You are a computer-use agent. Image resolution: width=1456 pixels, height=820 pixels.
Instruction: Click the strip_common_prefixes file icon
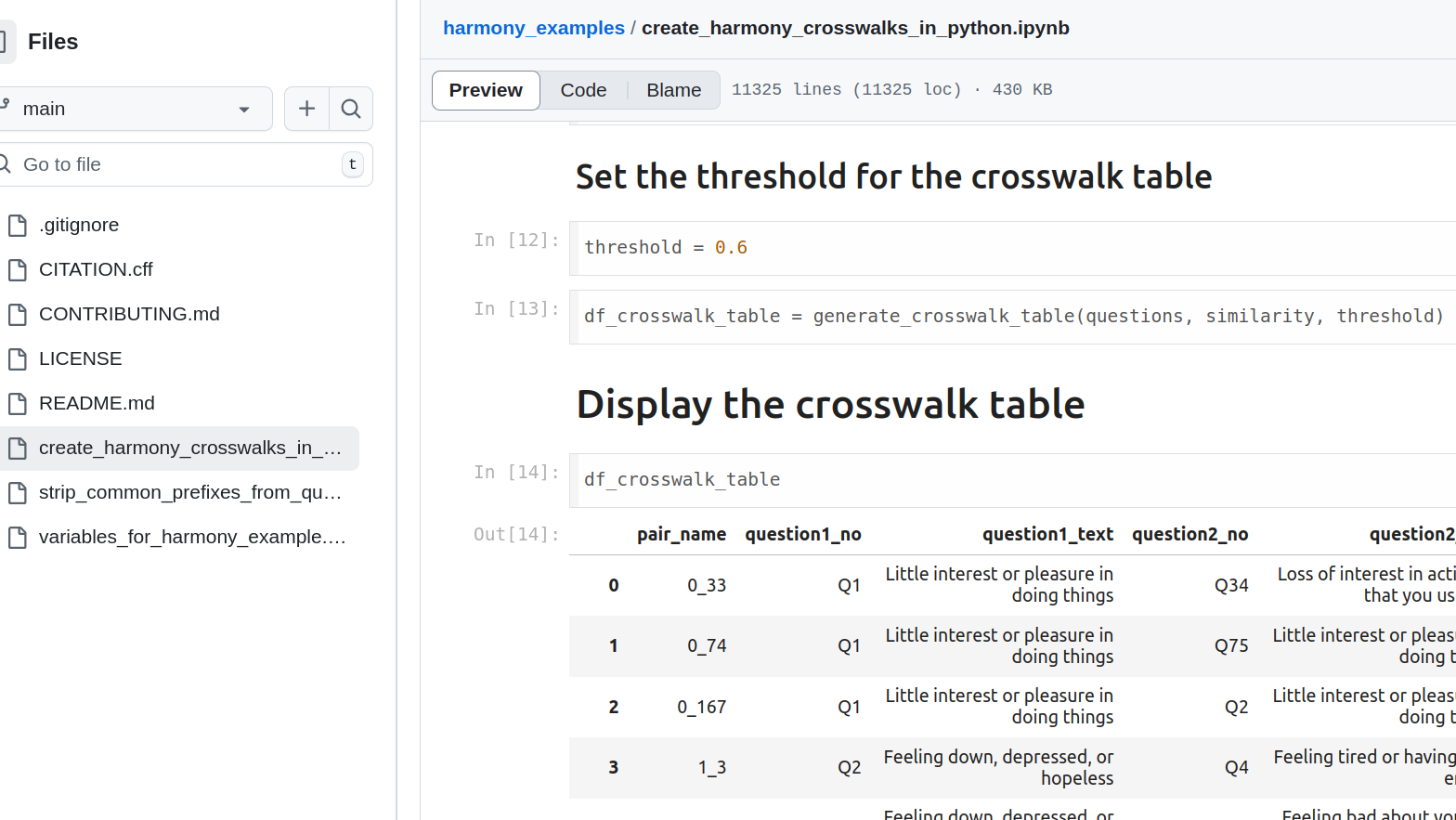coord(18,492)
